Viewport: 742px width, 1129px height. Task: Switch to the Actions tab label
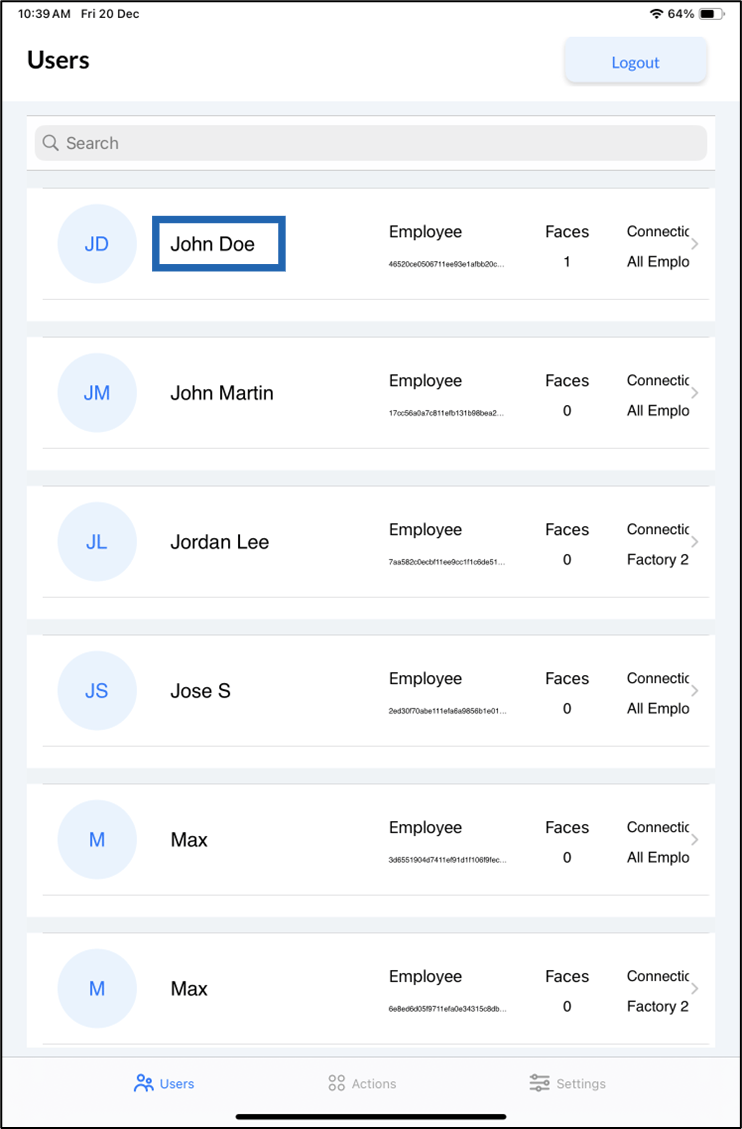(374, 1084)
